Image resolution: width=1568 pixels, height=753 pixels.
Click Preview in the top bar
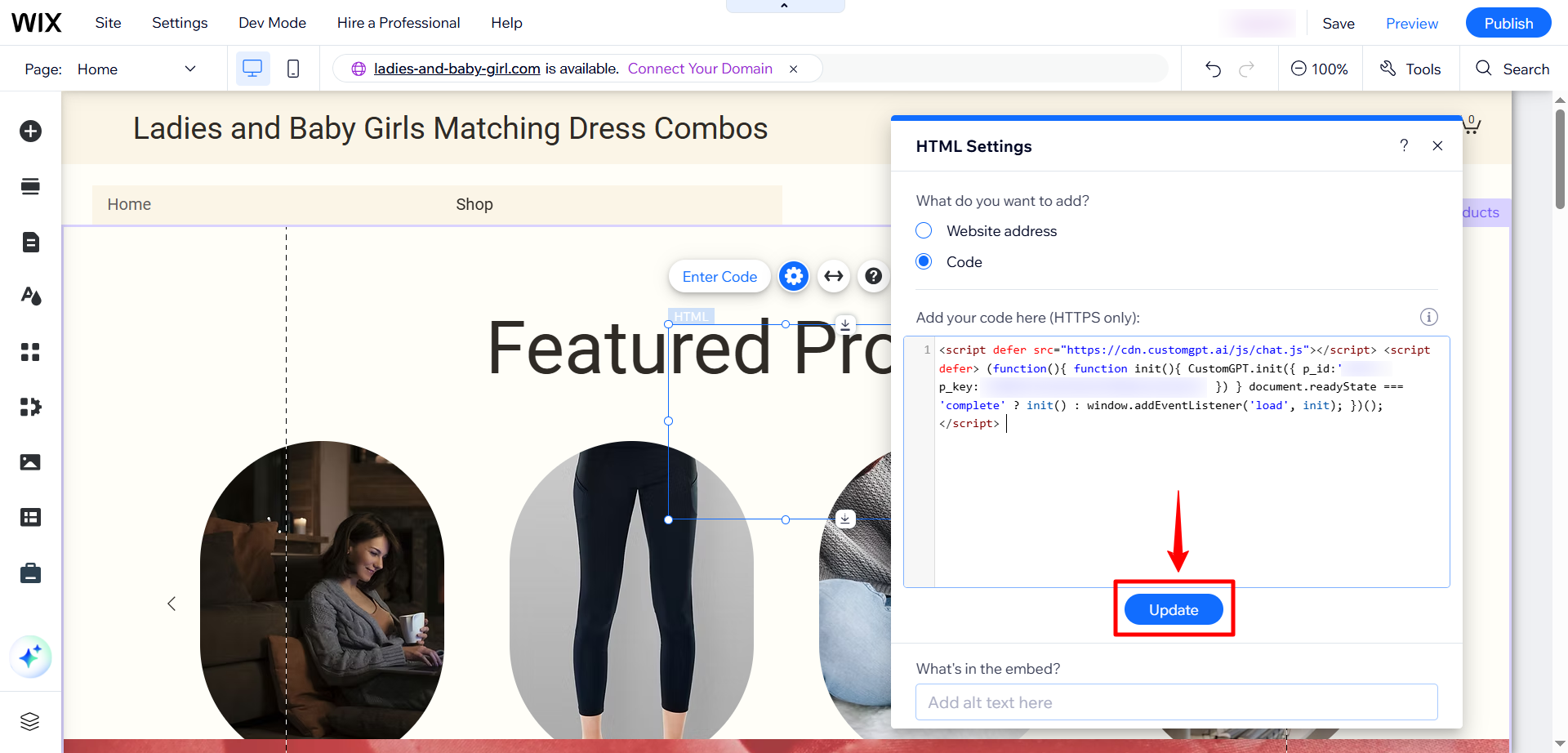click(1411, 24)
